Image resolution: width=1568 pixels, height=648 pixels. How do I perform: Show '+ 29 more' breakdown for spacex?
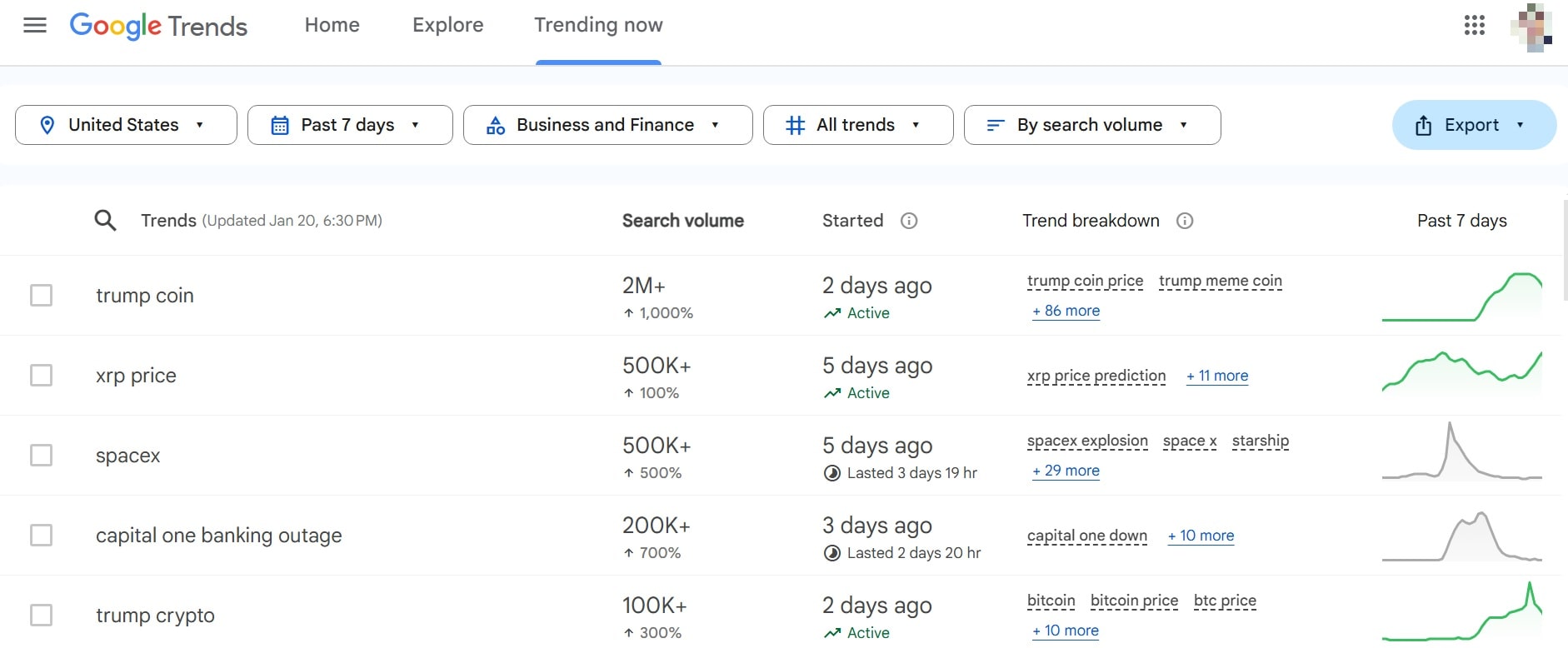tap(1066, 471)
